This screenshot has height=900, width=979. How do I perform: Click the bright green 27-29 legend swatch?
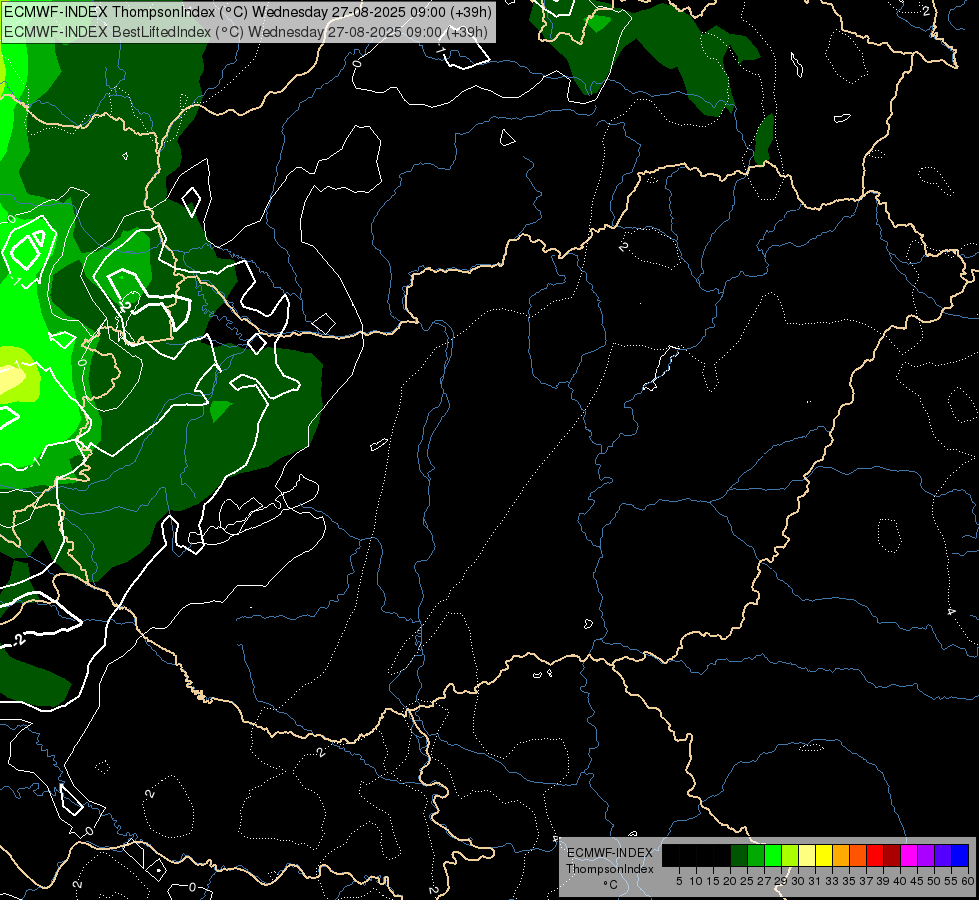773,855
